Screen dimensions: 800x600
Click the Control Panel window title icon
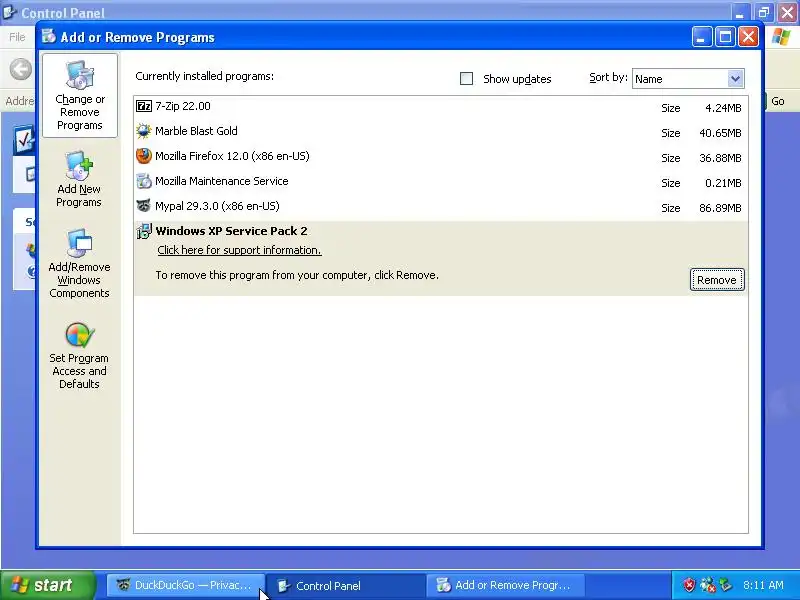click(x=9, y=12)
